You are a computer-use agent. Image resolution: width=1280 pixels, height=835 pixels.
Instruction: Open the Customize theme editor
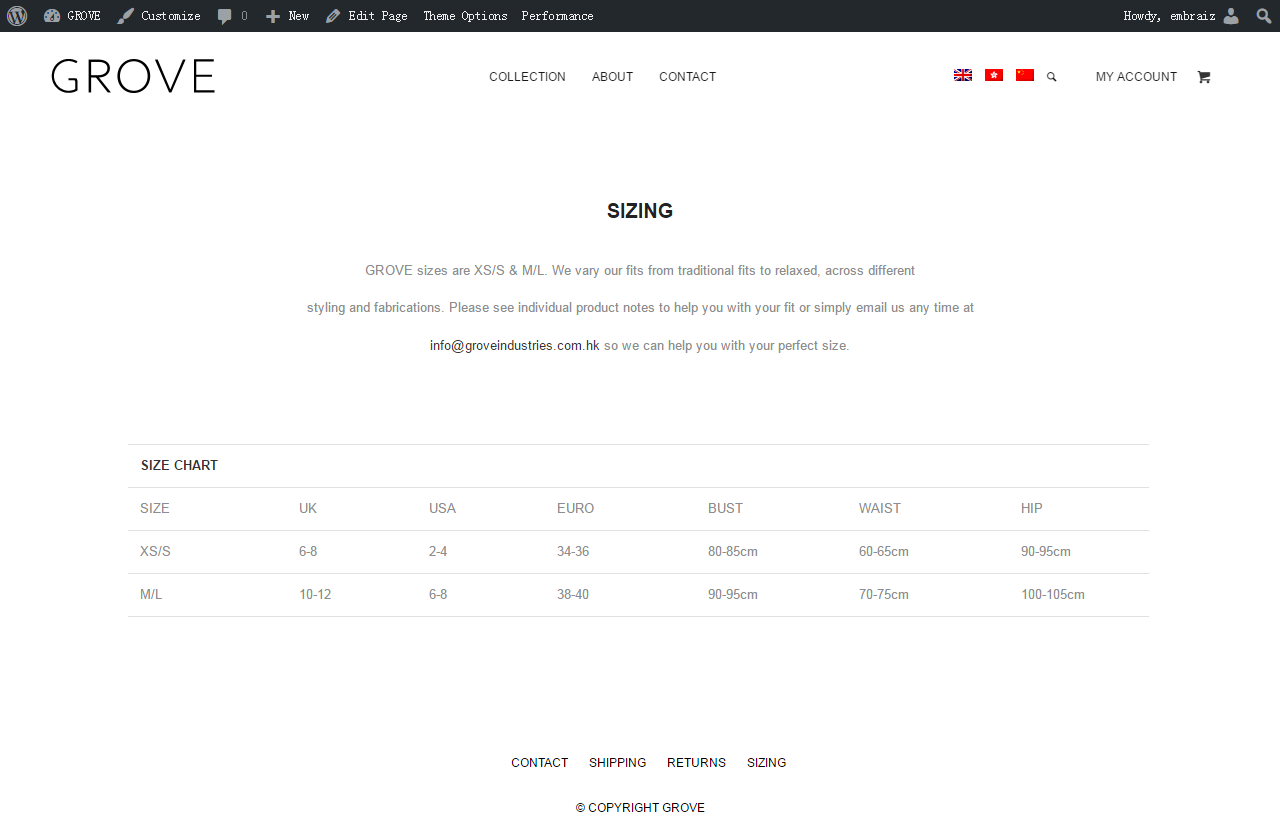click(x=159, y=16)
